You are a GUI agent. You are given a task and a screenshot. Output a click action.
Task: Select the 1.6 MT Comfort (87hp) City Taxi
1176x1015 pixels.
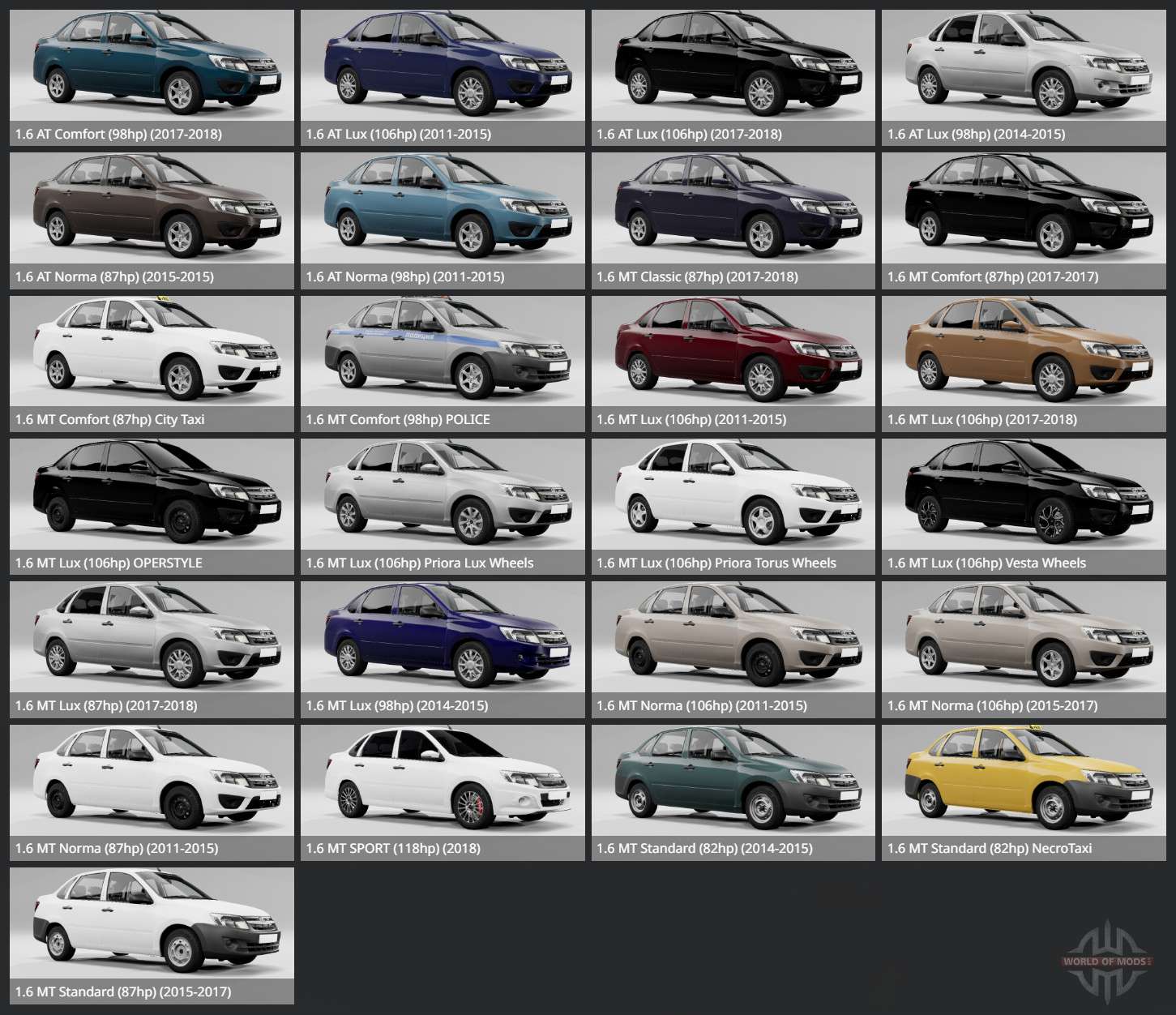[152, 364]
